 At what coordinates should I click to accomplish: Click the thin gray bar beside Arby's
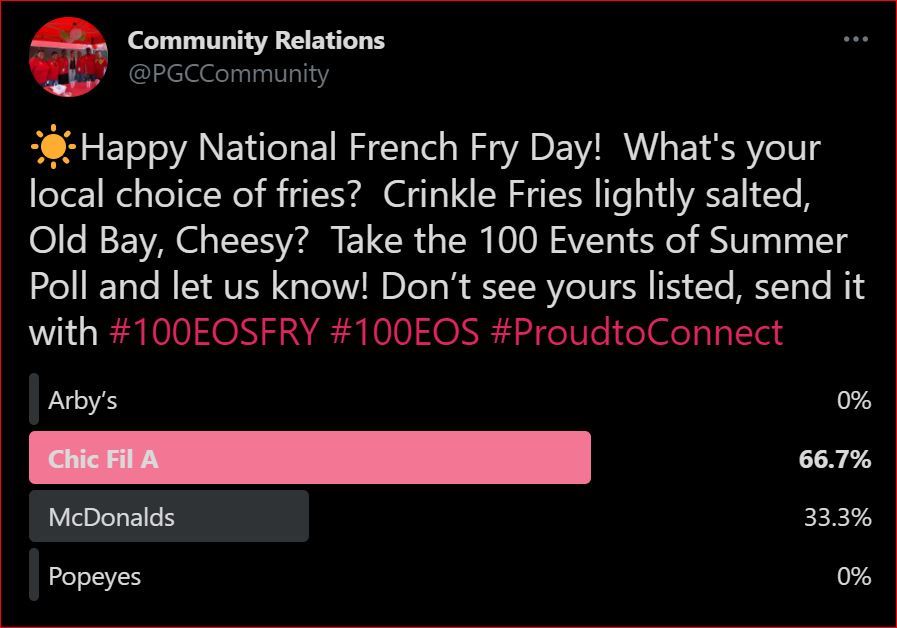(34, 400)
